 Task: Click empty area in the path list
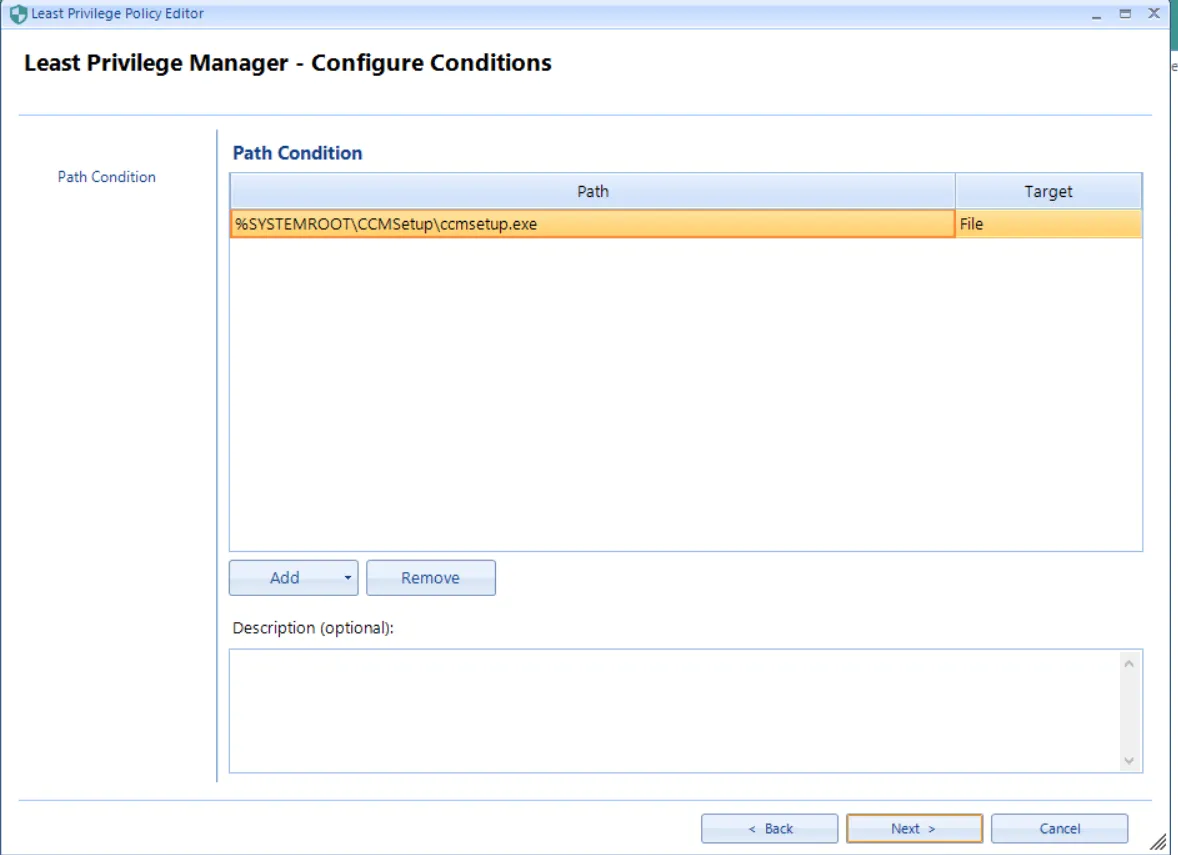(685, 400)
